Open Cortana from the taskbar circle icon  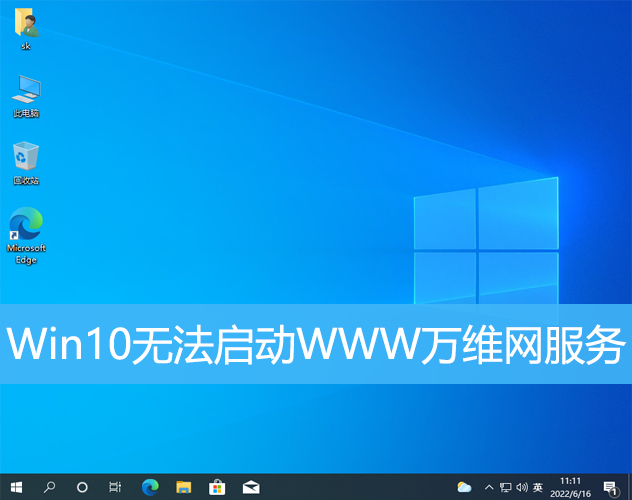[82, 487]
